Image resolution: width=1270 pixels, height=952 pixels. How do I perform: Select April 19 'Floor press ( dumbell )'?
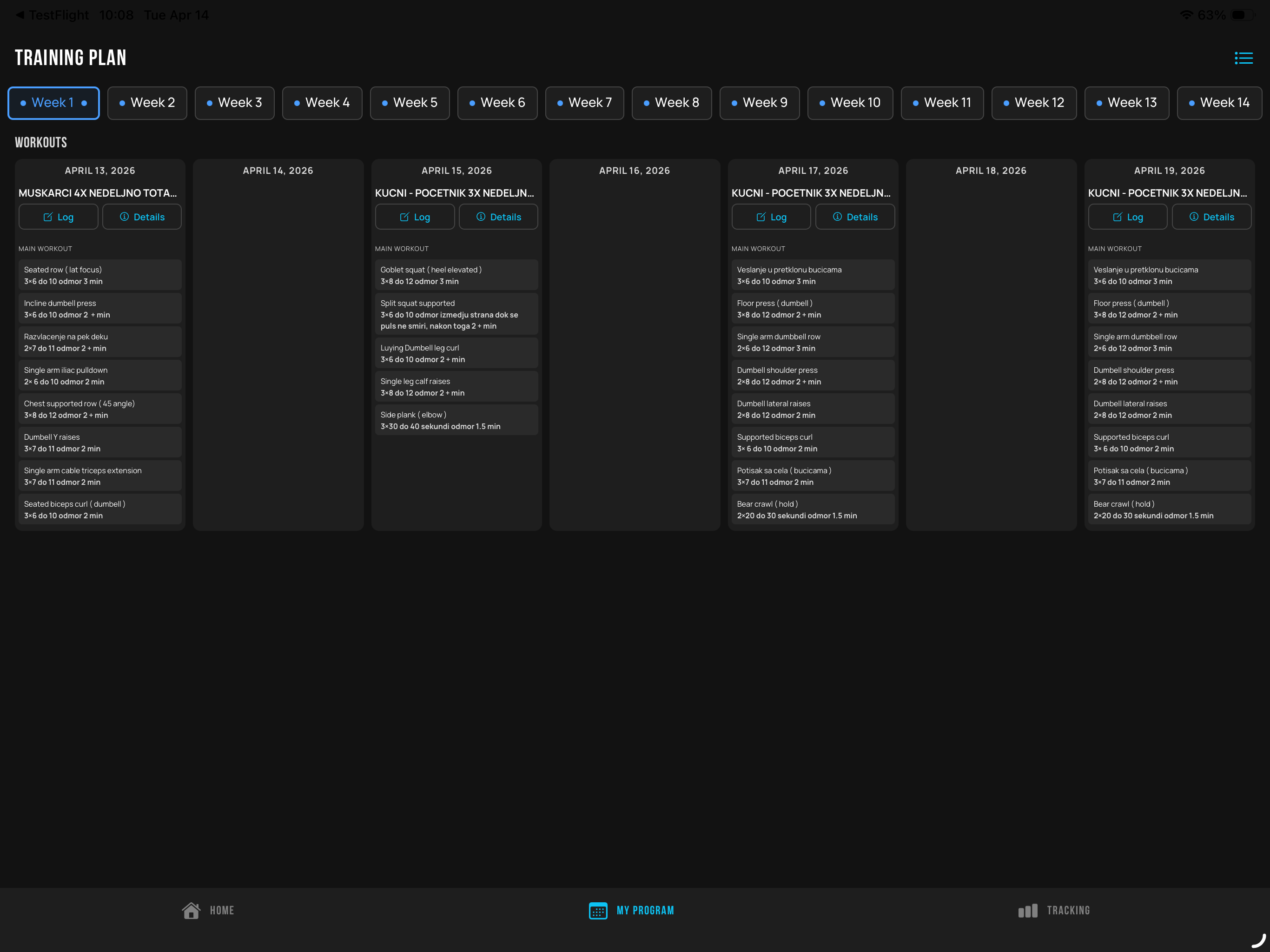(x=1170, y=308)
